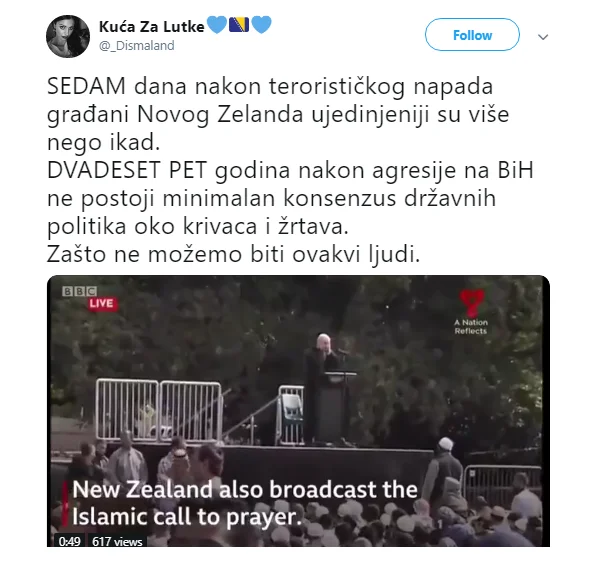Click the line Zašto ne možemo biti ovakvi ljudi
Image resolution: width=599 pixels, height=578 pixels.
click(233, 255)
